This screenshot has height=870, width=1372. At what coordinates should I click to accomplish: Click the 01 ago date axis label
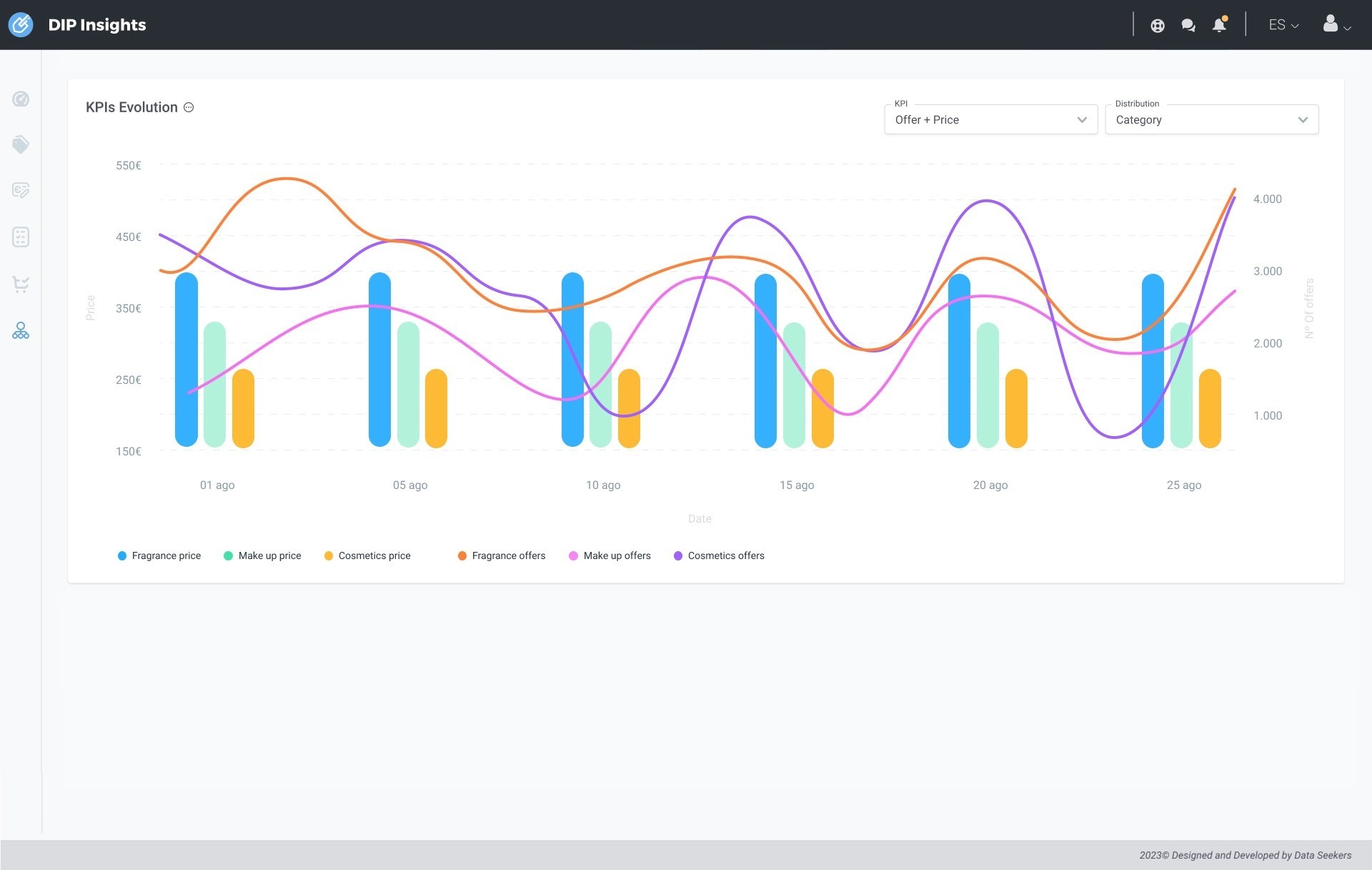tap(217, 485)
